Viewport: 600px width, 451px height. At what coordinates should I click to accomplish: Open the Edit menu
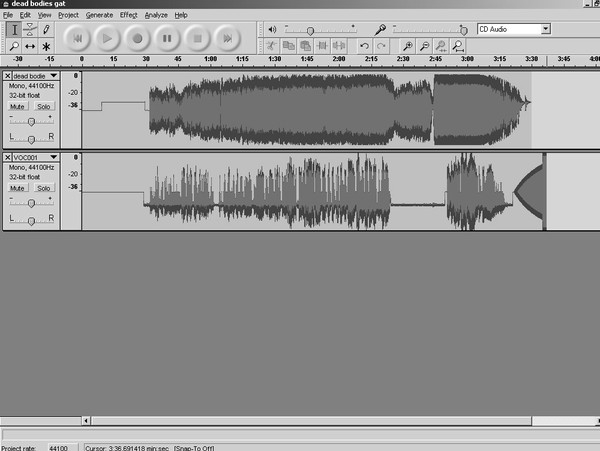coord(25,15)
